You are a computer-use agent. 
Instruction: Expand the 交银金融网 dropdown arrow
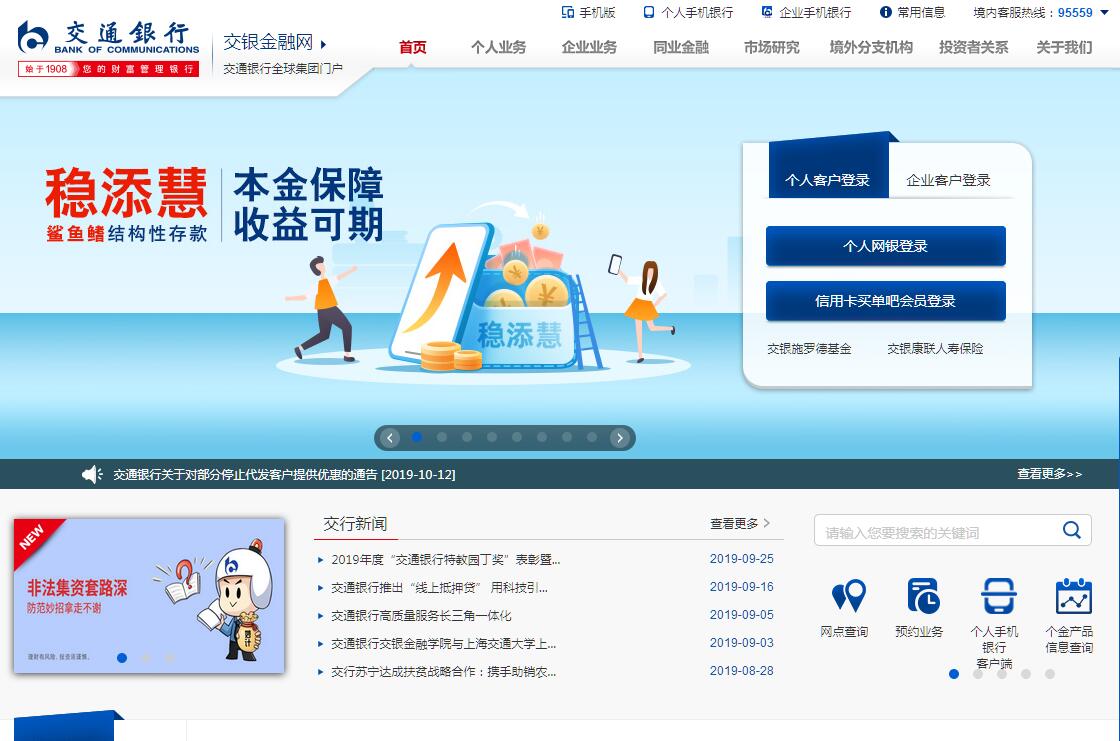[x=324, y=44]
